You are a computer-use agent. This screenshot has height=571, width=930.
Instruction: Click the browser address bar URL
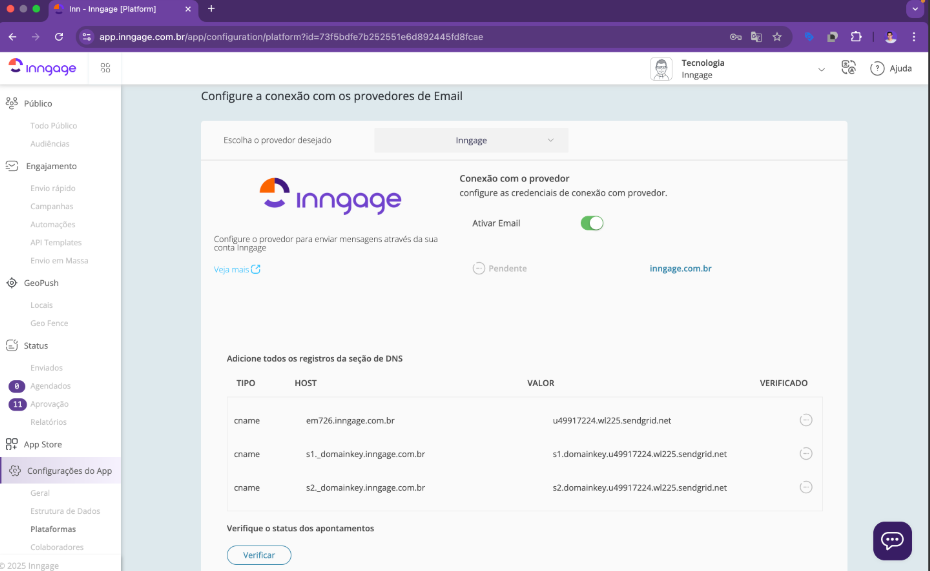click(291, 37)
